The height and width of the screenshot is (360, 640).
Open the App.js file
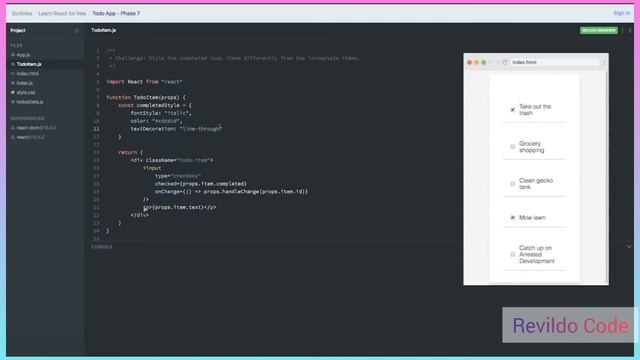23,55
